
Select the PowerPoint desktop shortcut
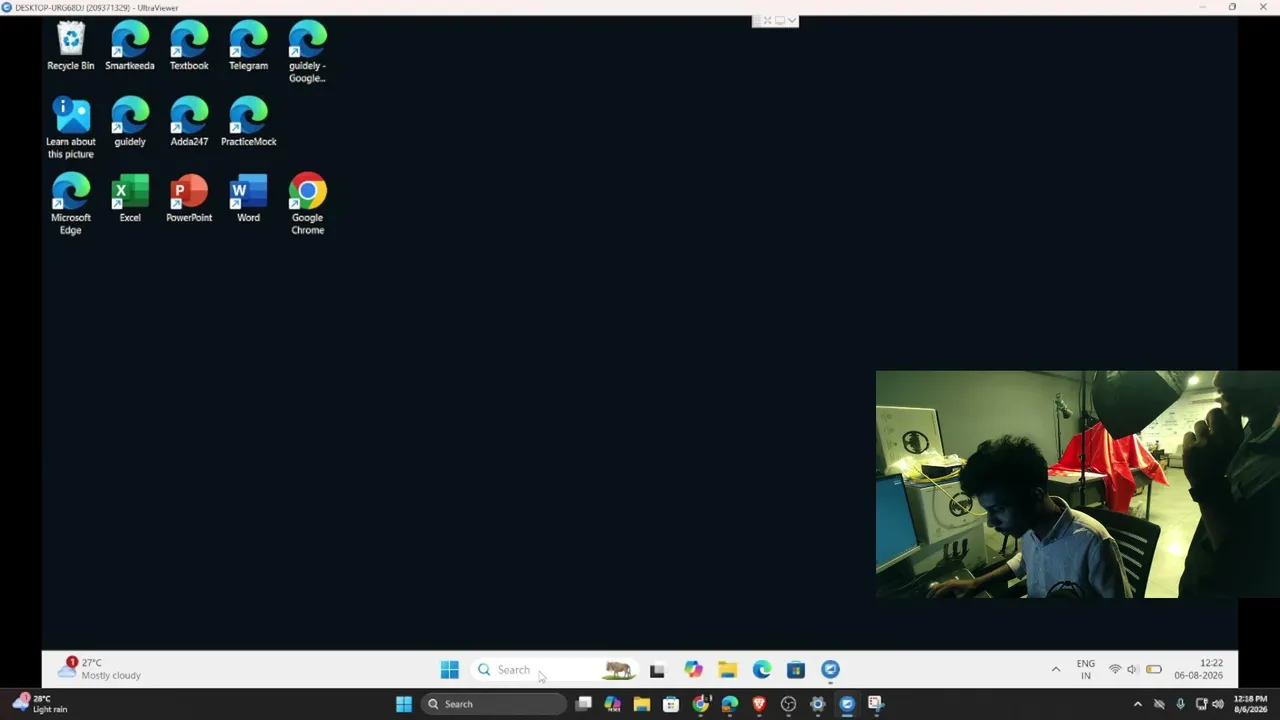tap(189, 199)
